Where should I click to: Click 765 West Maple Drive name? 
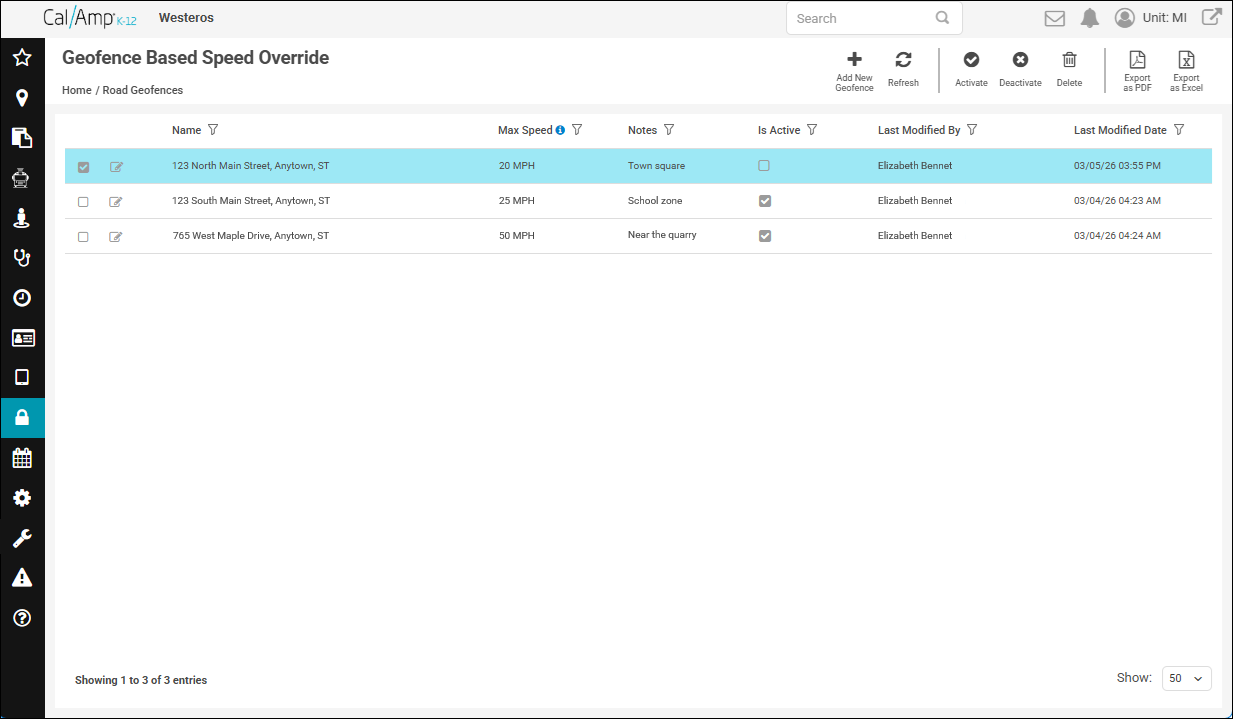pos(251,236)
